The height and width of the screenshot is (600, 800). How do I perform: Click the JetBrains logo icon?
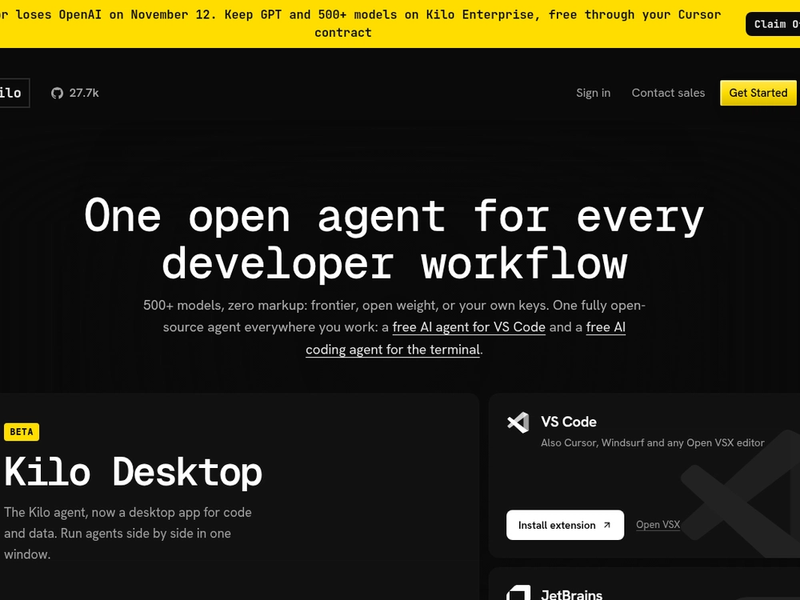518,593
